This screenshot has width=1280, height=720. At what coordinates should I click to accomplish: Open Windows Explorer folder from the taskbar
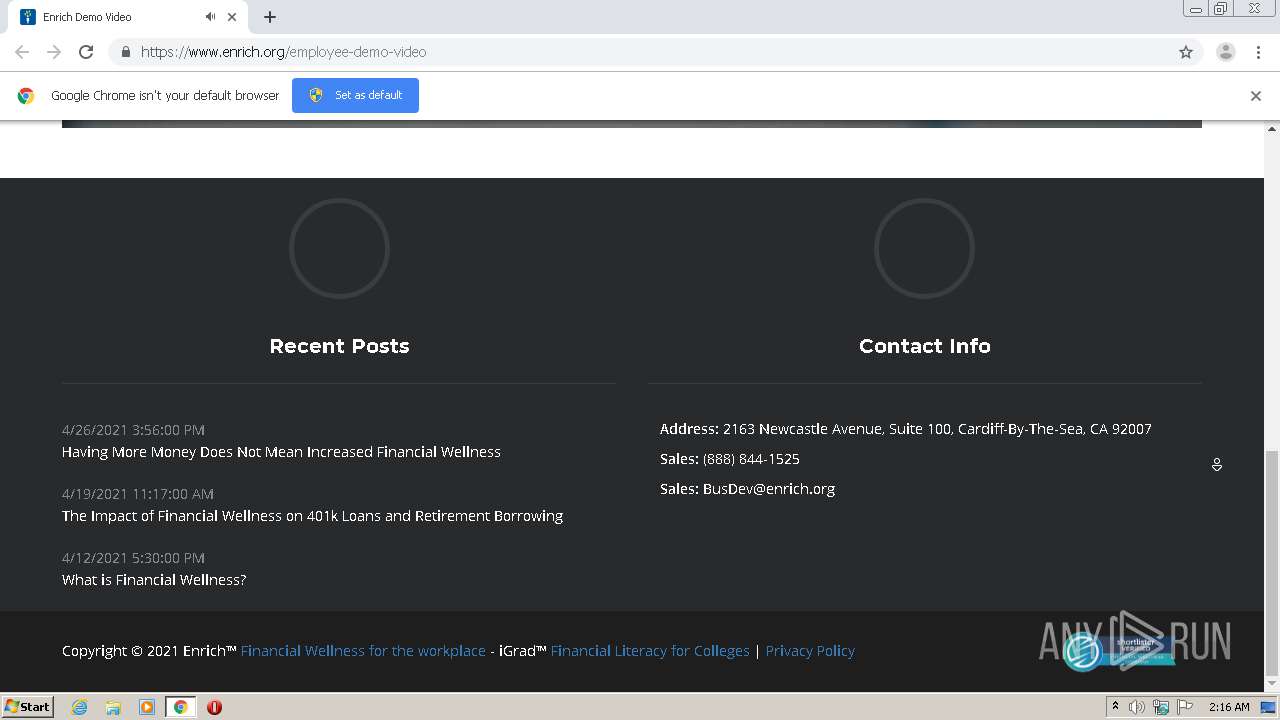click(x=113, y=707)
